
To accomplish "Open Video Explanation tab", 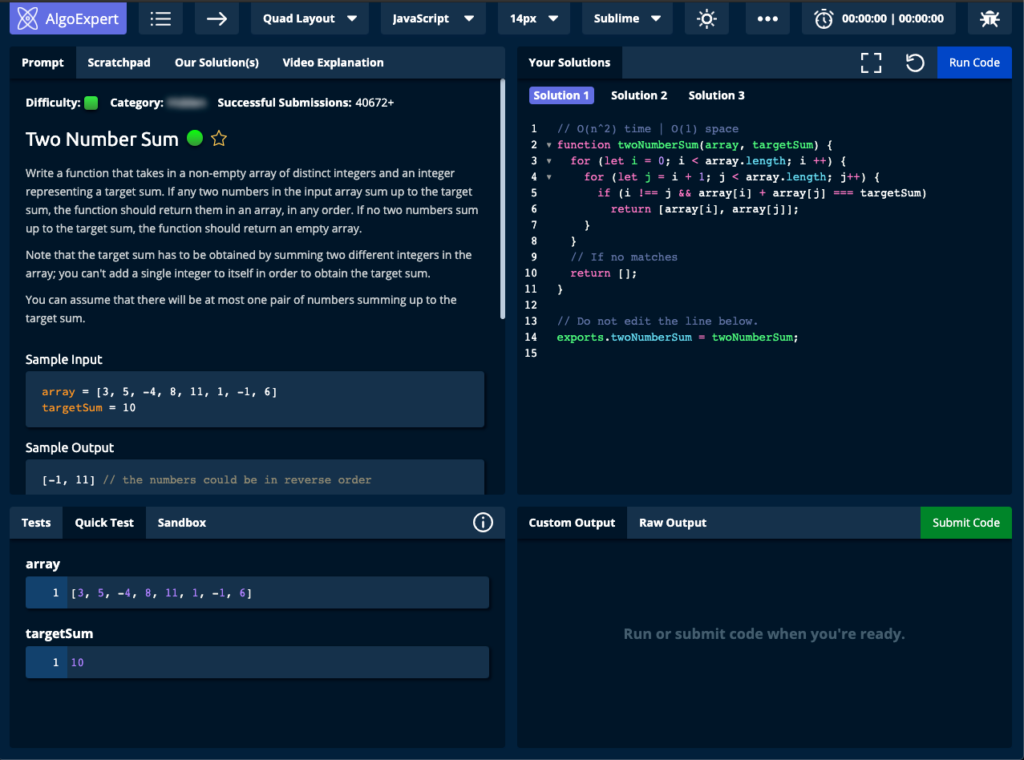I will [x=333, y=63].
